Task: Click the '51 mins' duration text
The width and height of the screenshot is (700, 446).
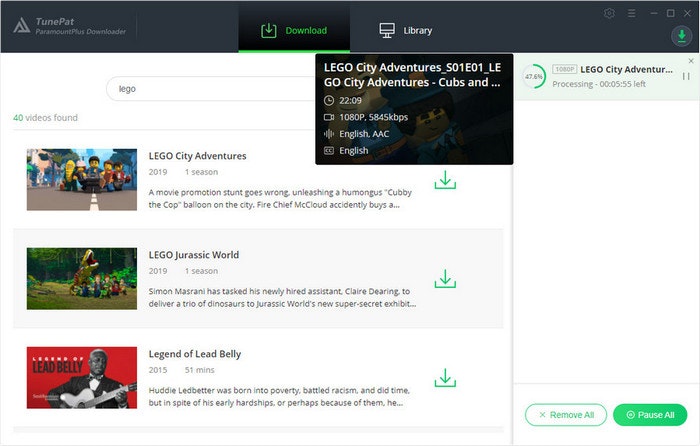Action: click(200, 370)
